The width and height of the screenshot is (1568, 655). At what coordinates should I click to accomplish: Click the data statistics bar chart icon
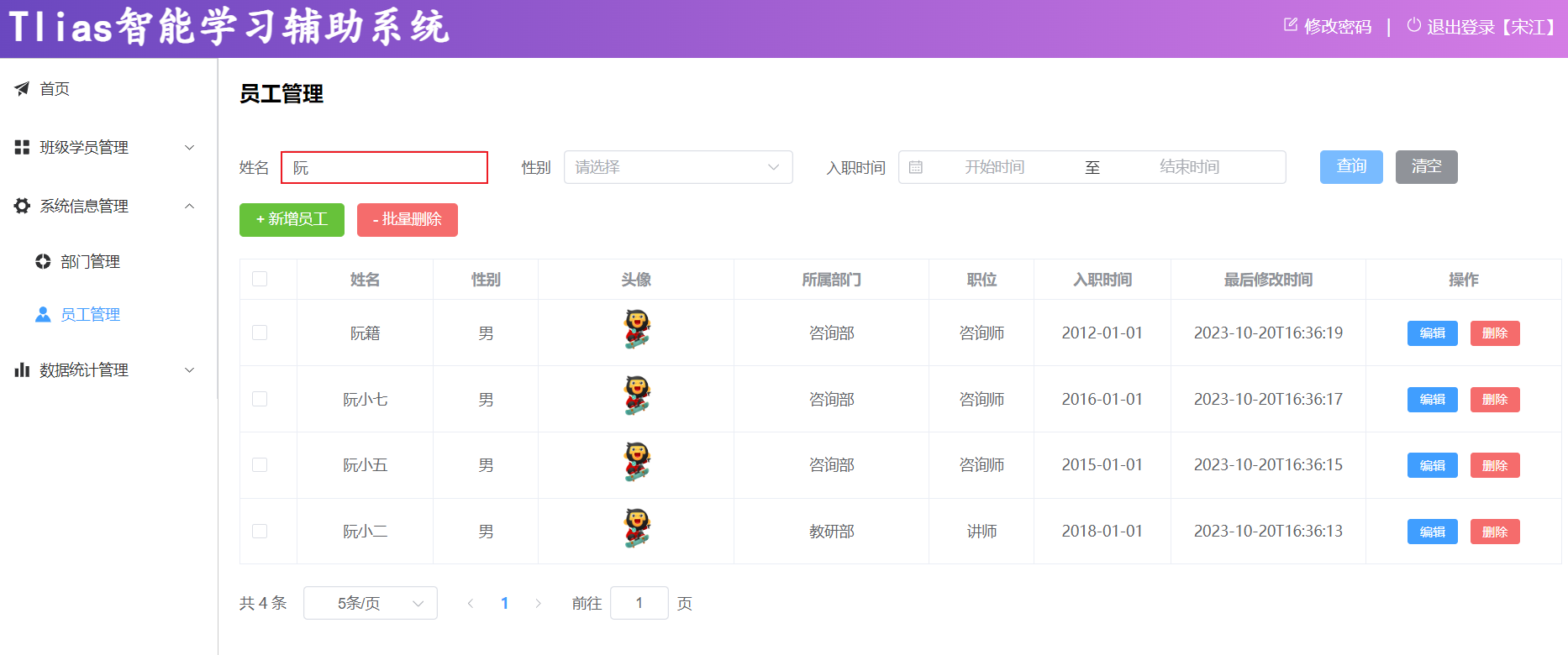point(22,369)
